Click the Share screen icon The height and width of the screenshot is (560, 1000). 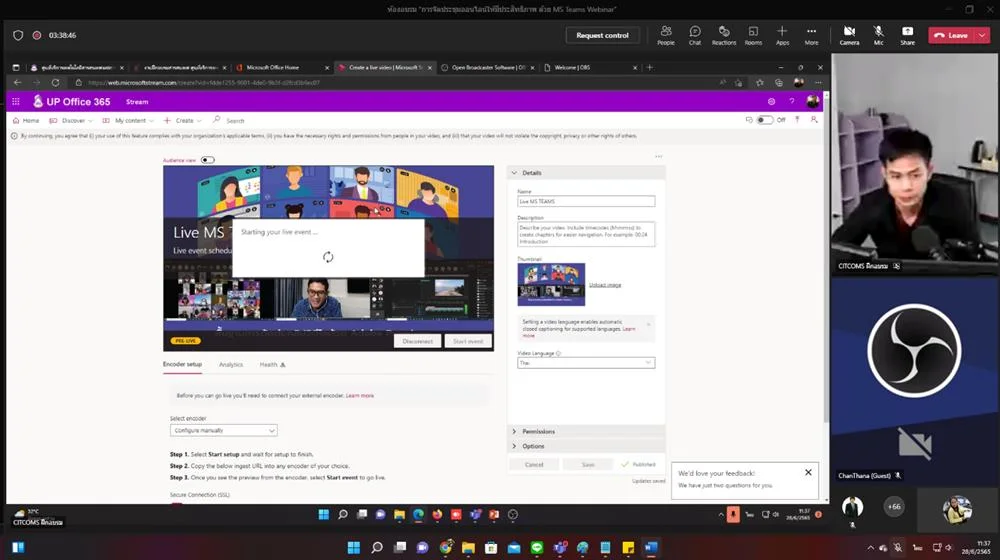tap(908, 35)
